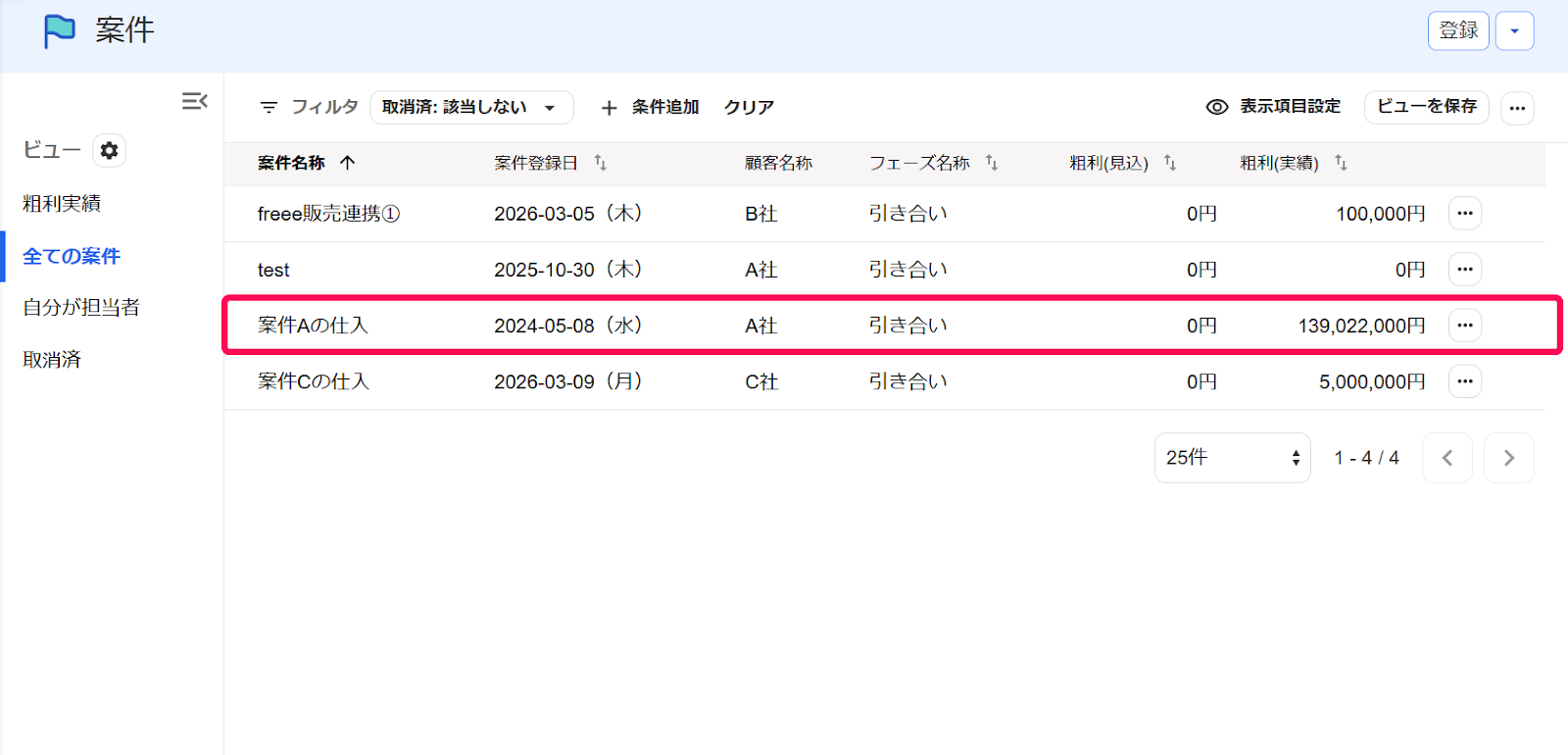This screenshot has height=755, width=1568.
Task: Select 全ての案件 view
Action: [72, 256]
